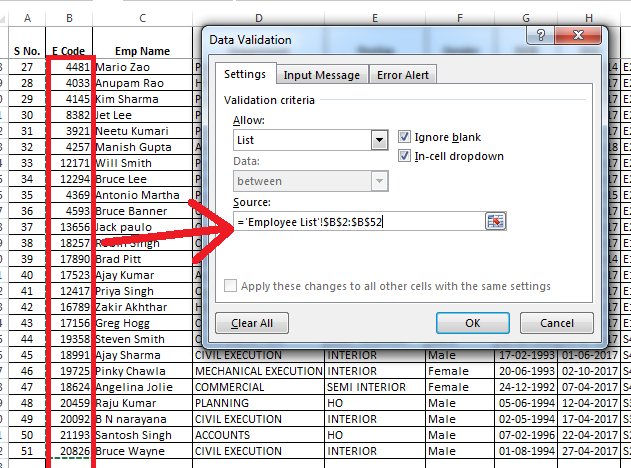
Task: Select the cell with Mario Zao
Action: (142, 67)
